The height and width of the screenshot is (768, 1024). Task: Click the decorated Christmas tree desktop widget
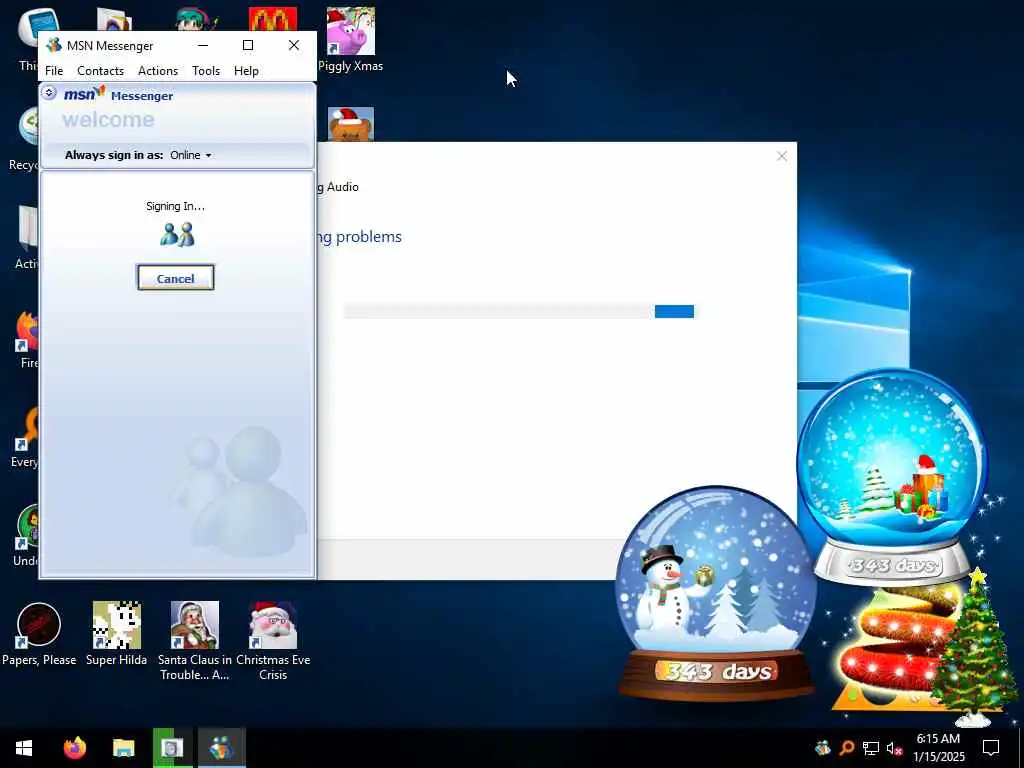coord(974,647)
